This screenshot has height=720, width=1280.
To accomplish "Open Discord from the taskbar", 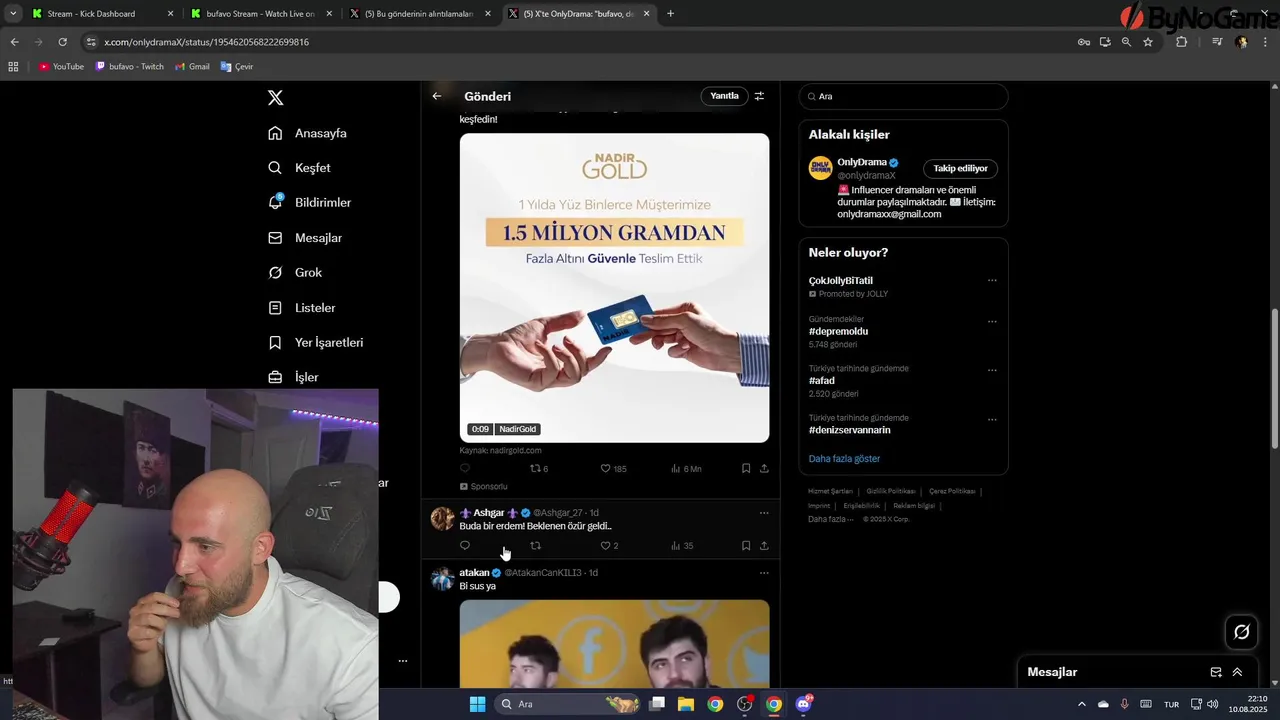I will (803, 704).
